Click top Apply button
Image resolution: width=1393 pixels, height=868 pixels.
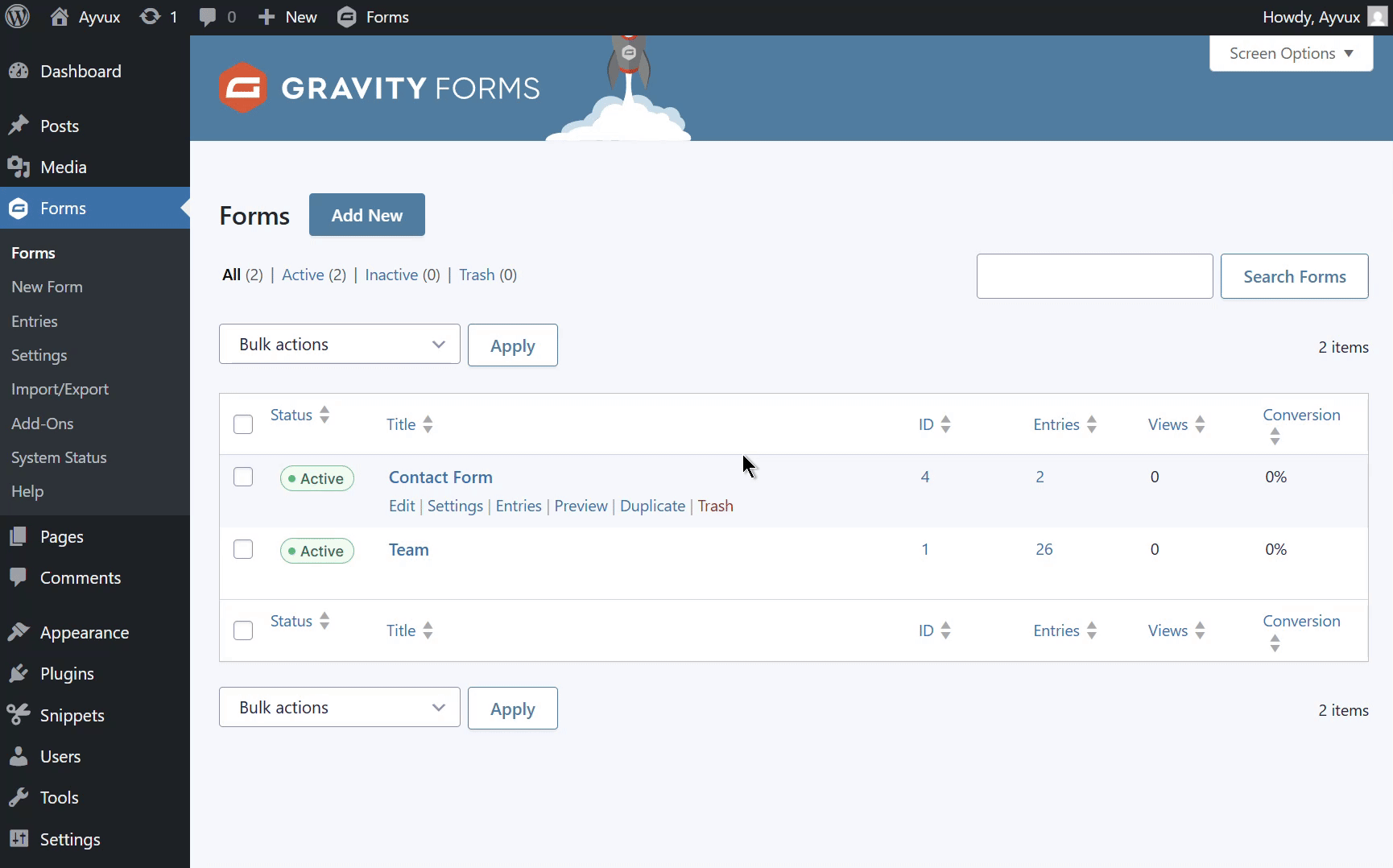(x=513, y=345)
